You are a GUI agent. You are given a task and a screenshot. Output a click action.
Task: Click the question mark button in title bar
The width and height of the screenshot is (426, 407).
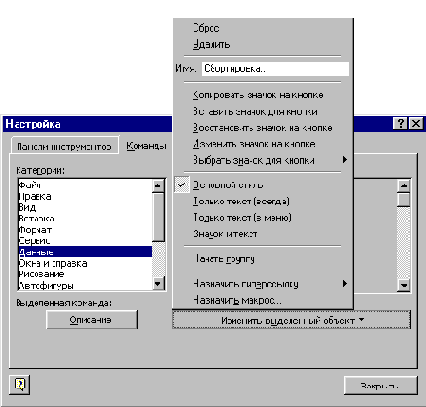(401, 123)
